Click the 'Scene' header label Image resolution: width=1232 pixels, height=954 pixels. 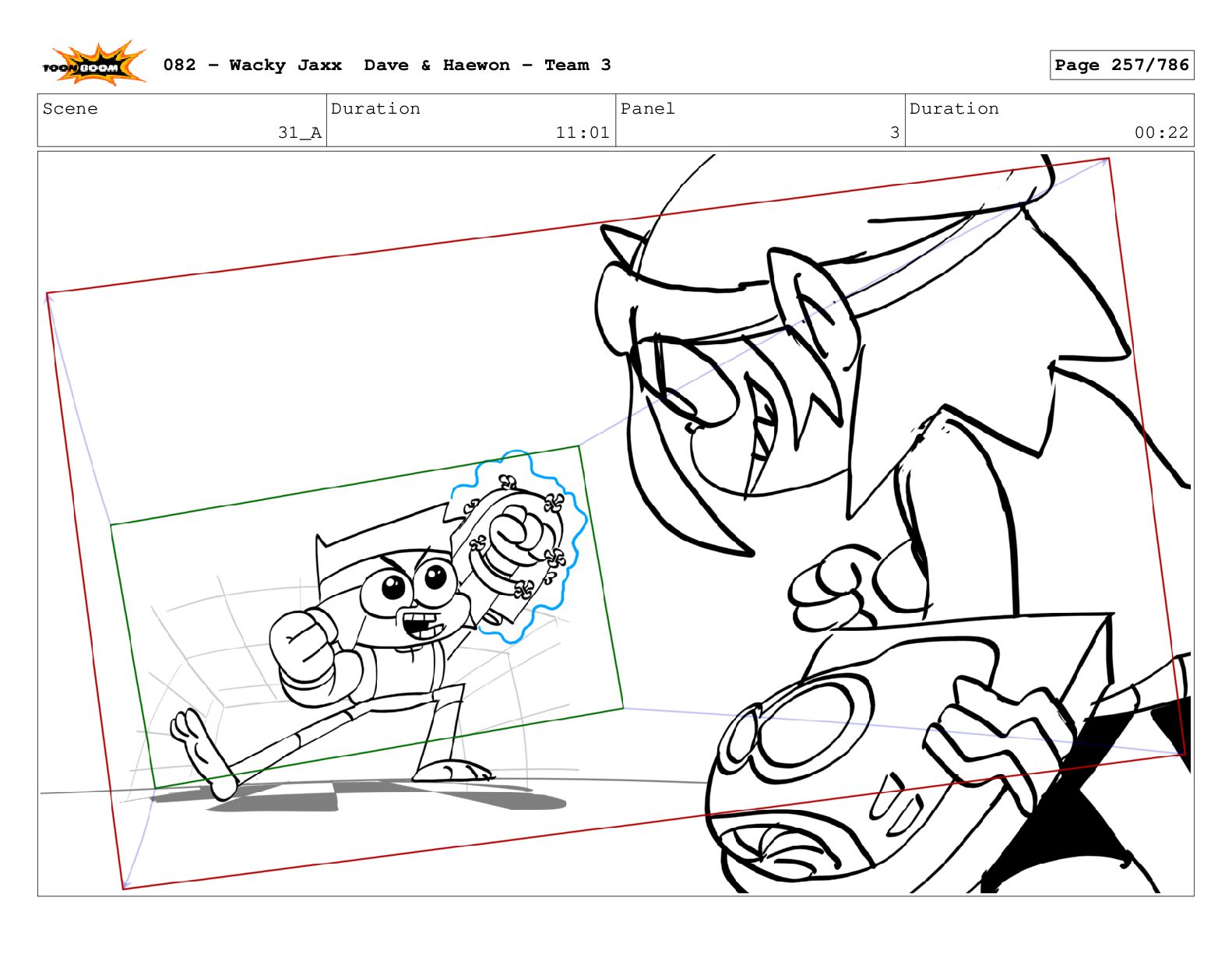point(70,109)
